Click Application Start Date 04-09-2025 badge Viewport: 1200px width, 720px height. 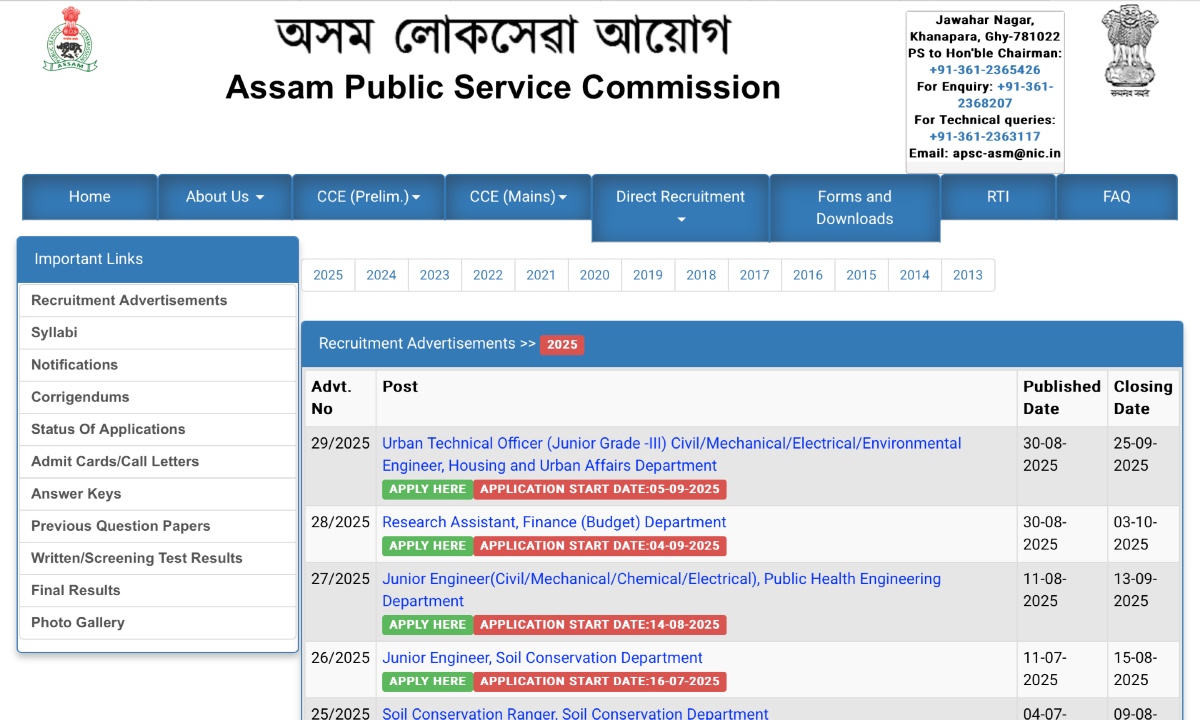point(600,546)
